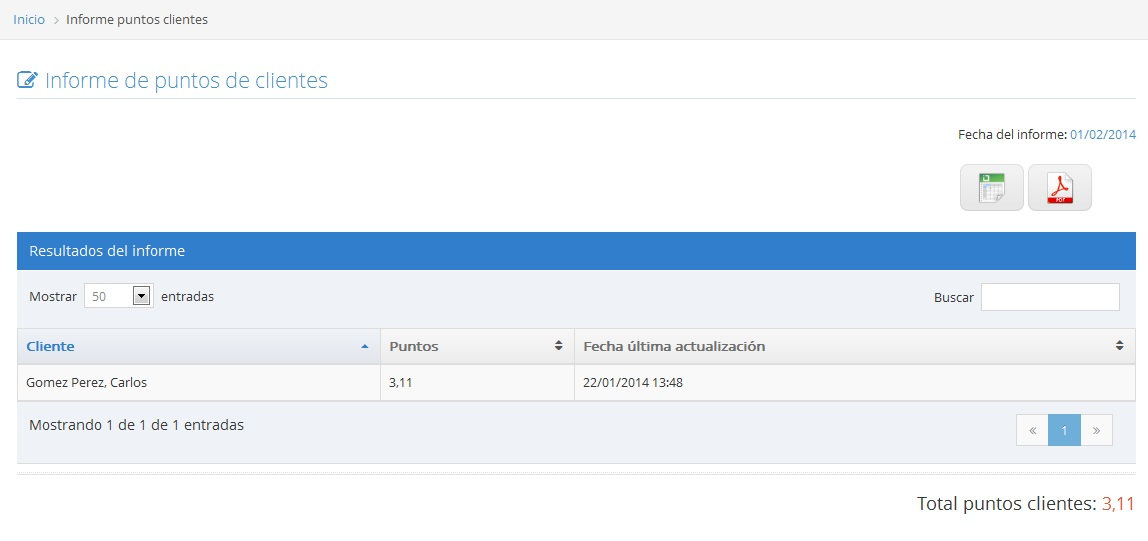Click the Mostrando 1 de 1 entradas text
The image size is (1148, 541).
[136, 425]
